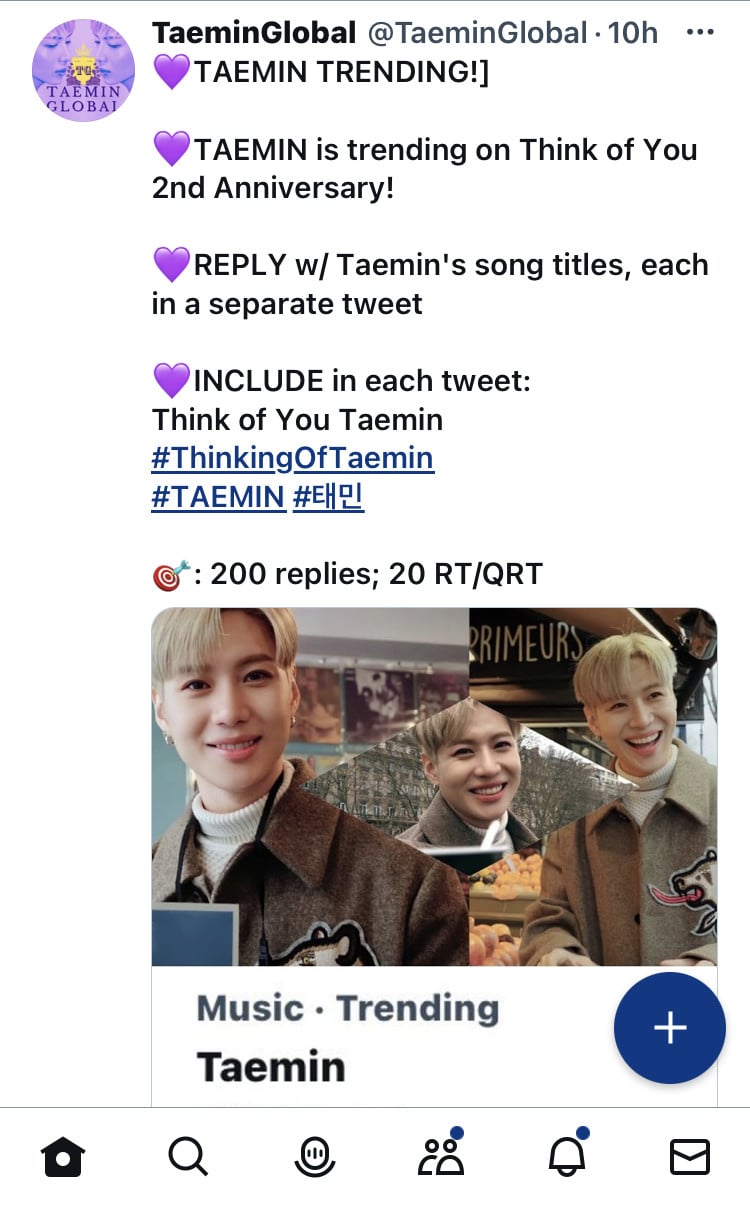
Task: Open tweet text about Think of You anniversary
Action: (x=425, y=168)
